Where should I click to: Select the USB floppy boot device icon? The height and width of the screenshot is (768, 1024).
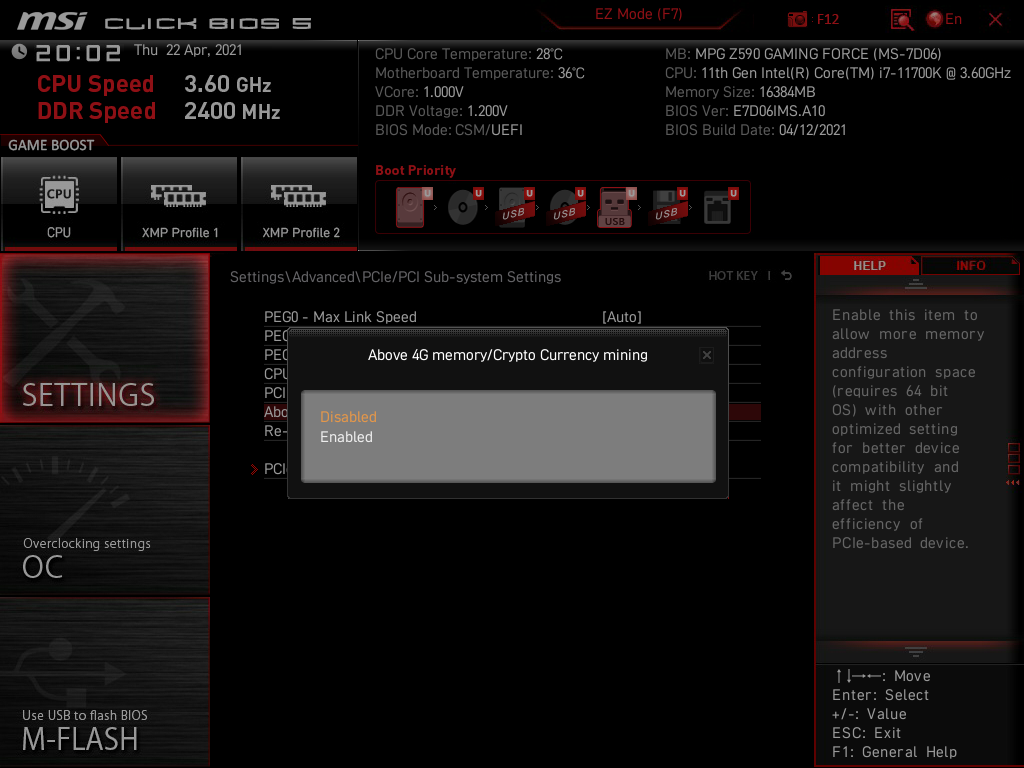(667, 207)
